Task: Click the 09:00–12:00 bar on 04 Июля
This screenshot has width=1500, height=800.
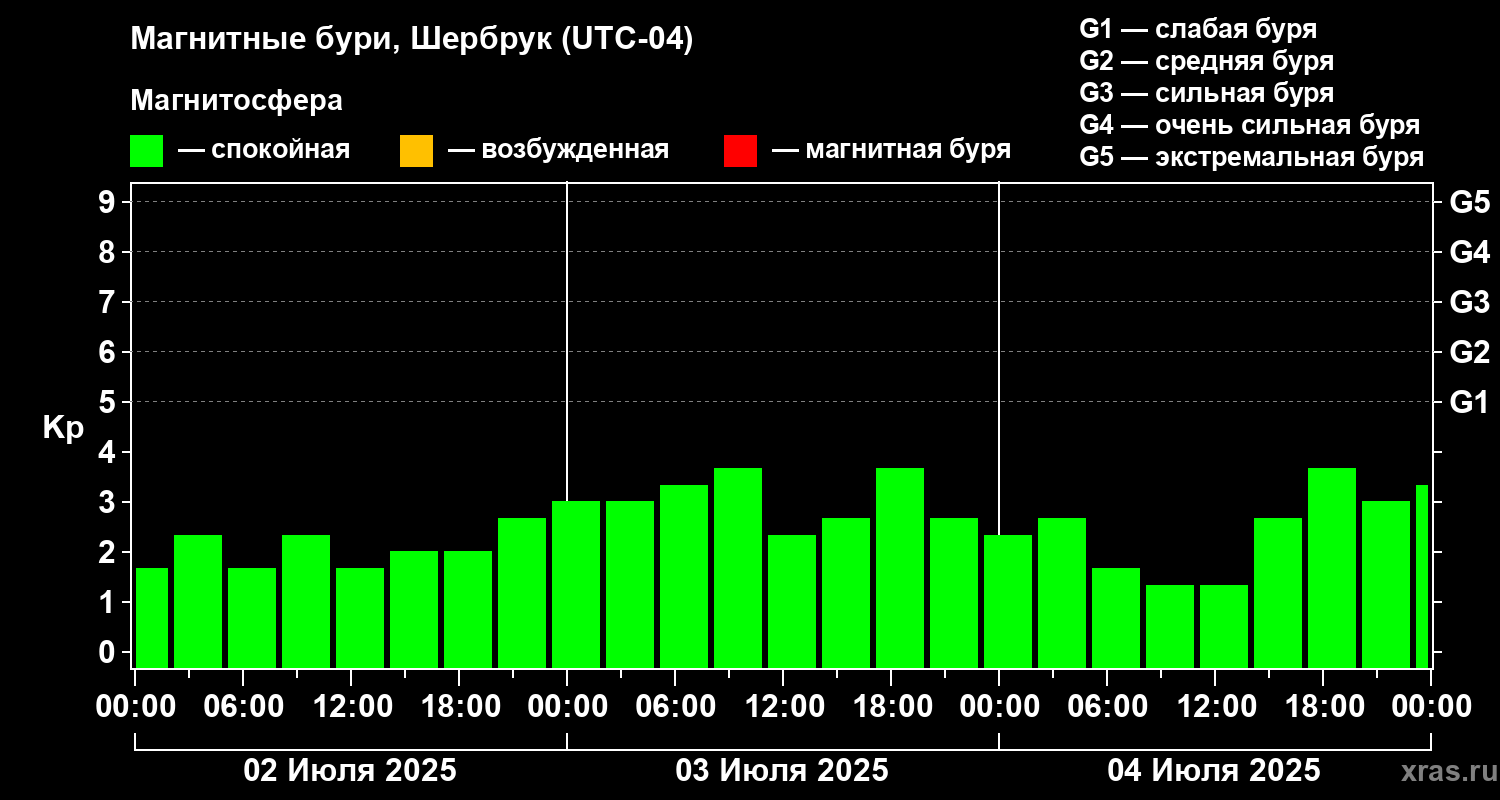Action: [1170, 626]
